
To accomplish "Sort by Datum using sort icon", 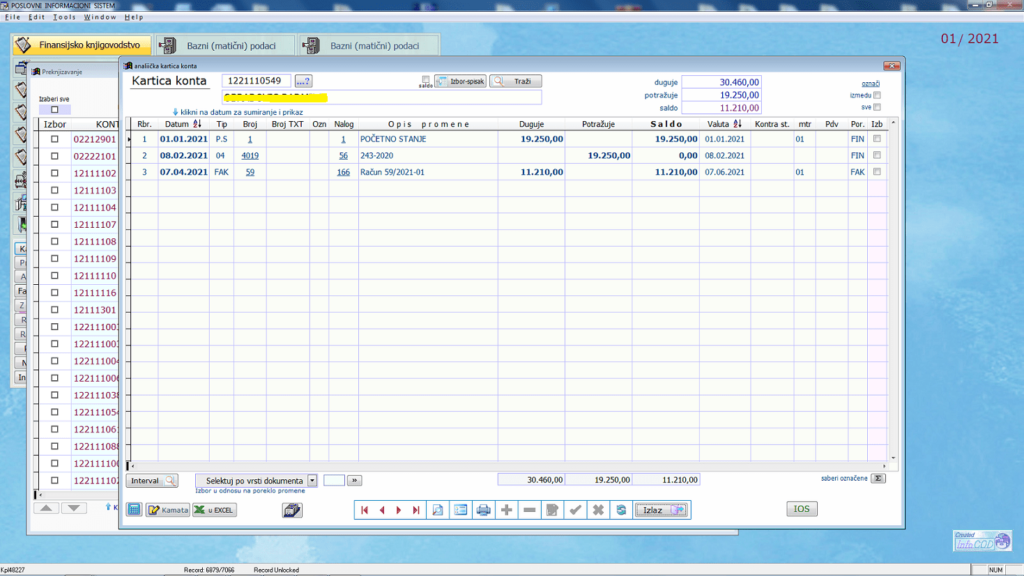I will tap(197, 124).
